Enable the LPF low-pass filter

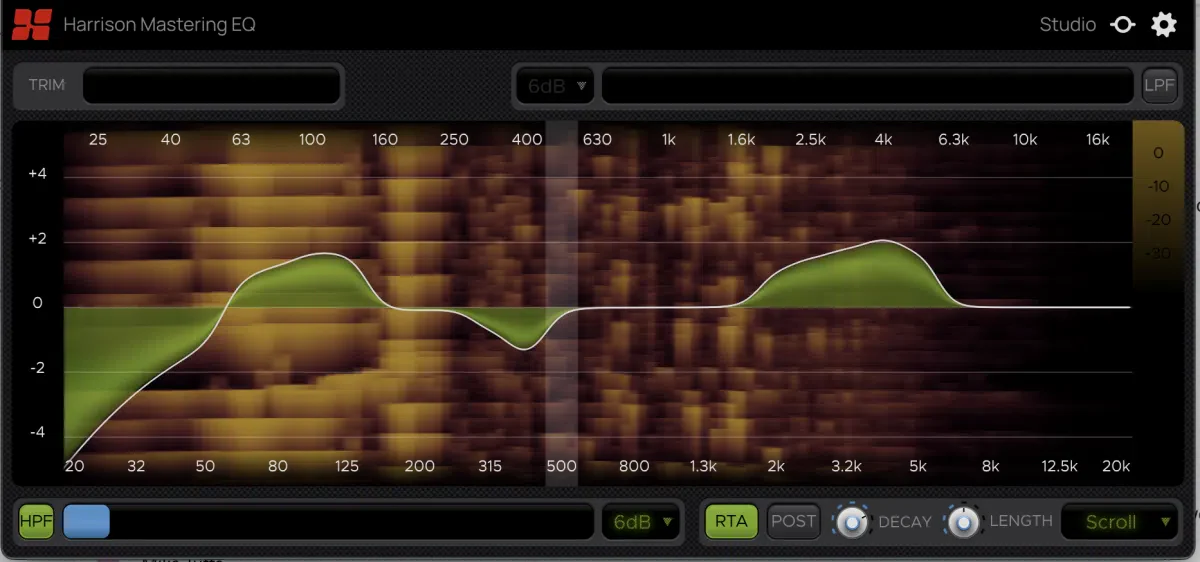coord(1159,85)
